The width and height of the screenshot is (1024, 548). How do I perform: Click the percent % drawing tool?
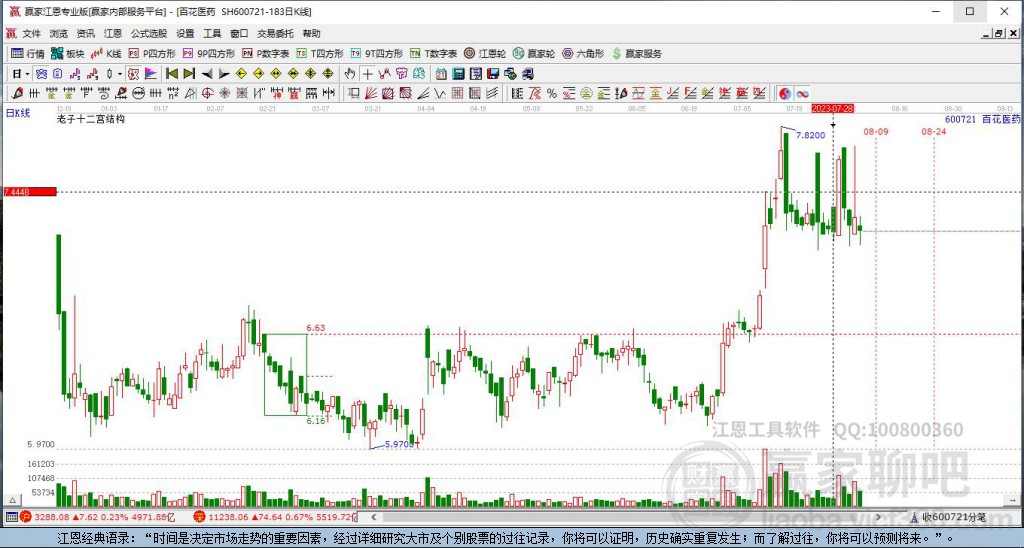point(552,94)
